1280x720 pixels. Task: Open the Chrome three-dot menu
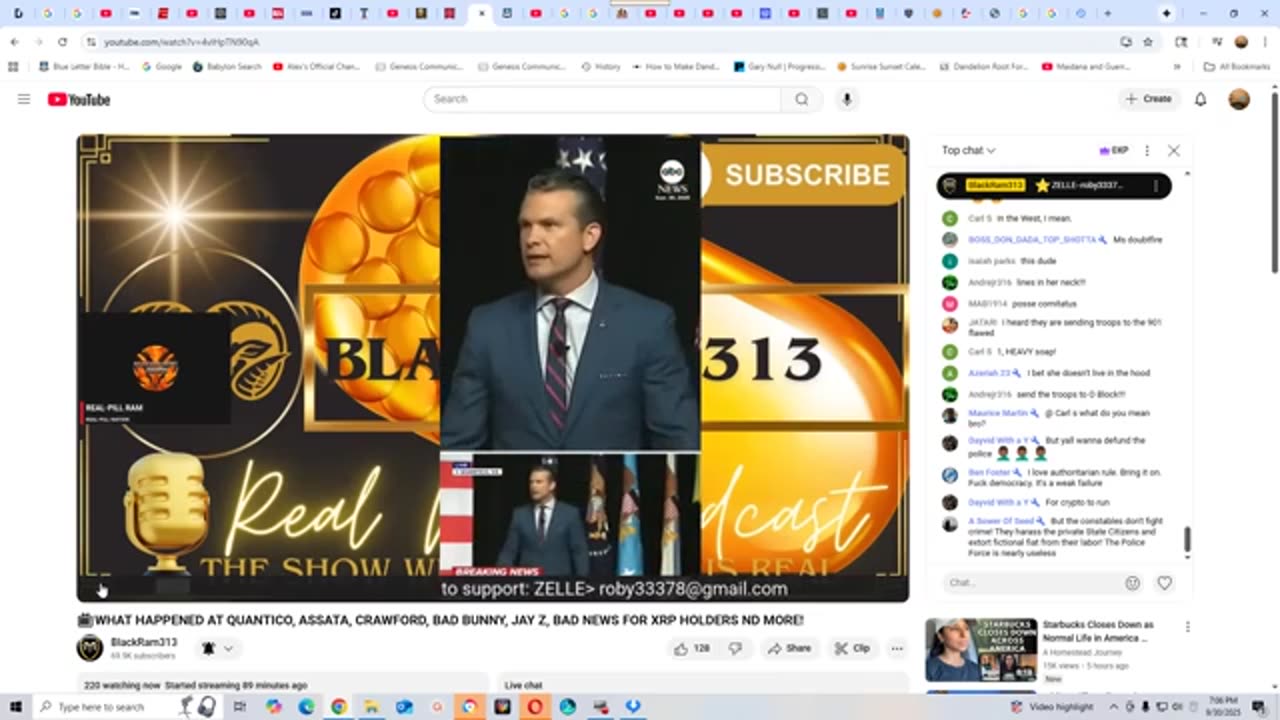1264,42
